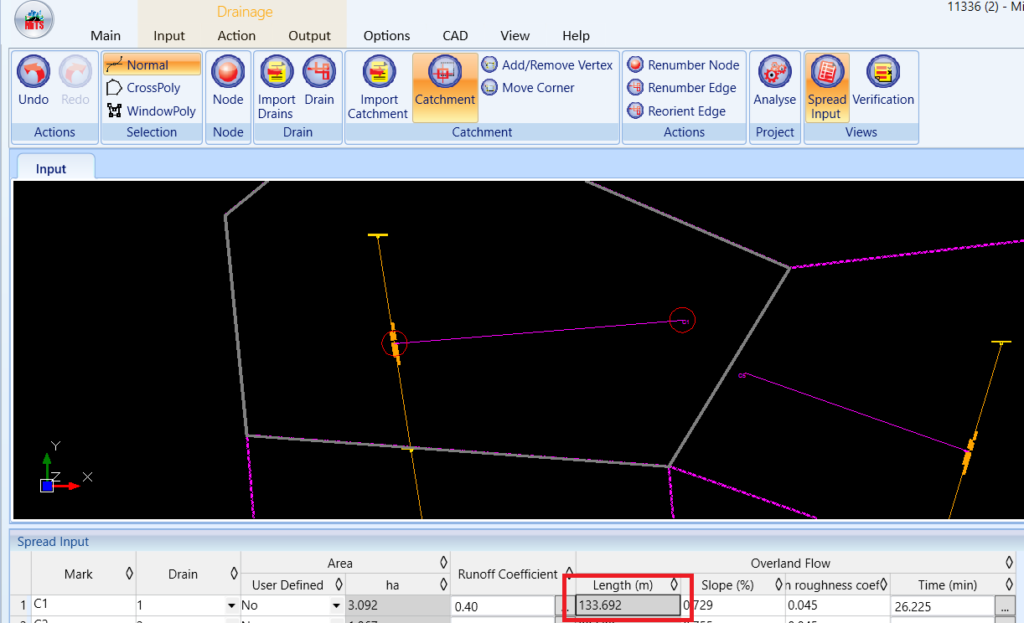Collapse the Overland Flow column group
The width and height of the screenshot is (1024, 623).
pyautogui.click(x=1009, y=562)
